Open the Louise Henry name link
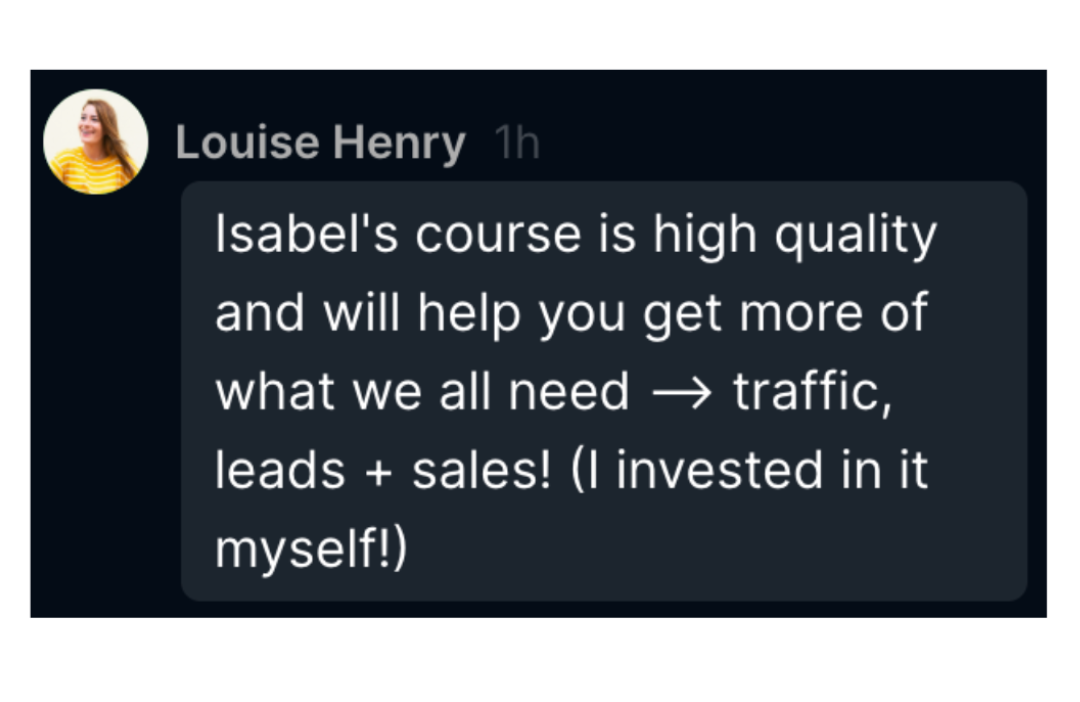The image size is (1080, 702). [x=320, y=143]
